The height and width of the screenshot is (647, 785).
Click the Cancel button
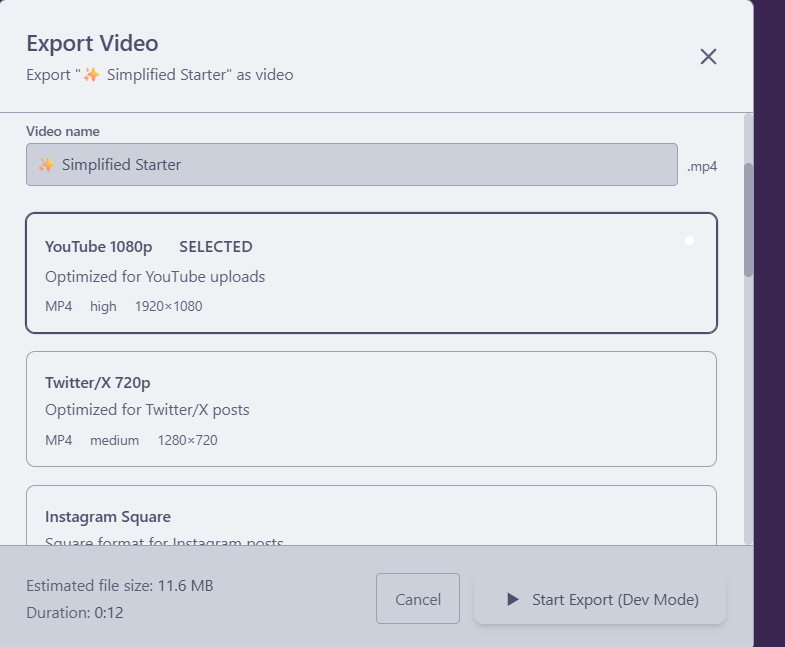click(418, 599)
